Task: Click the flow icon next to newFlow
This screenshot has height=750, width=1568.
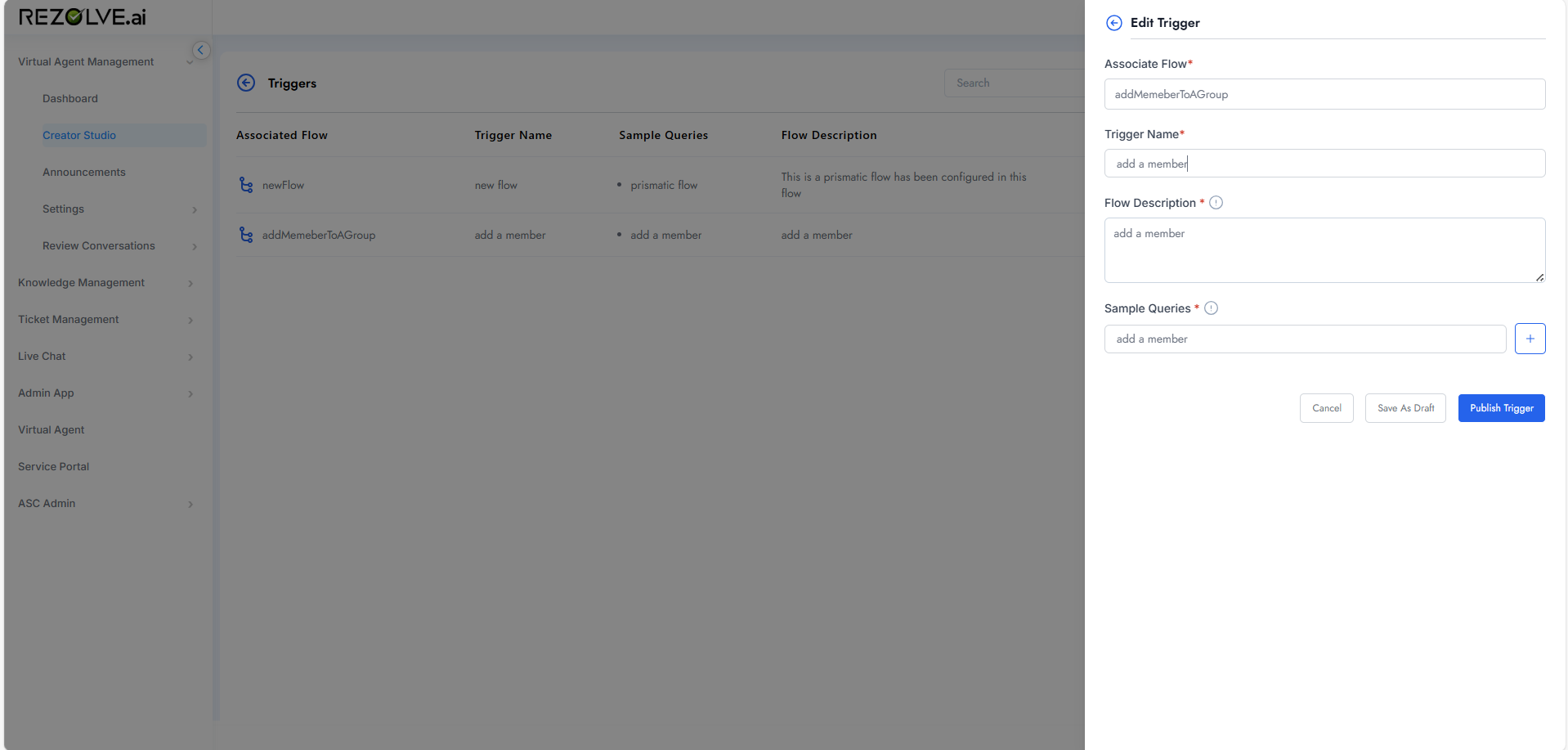Action: (246, 185)
